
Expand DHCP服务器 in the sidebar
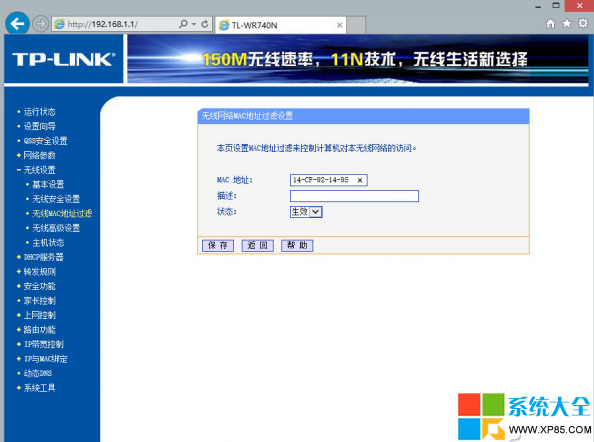click(x=44, y=257)
